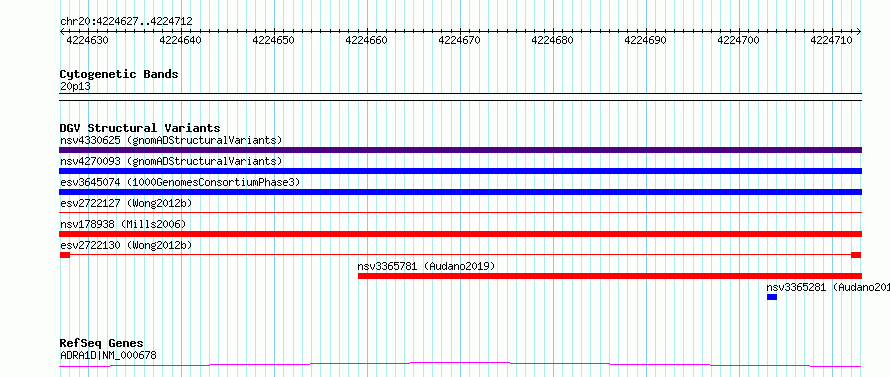Viewport: 890px width, 377px height.
Task: Click the Cytogenetic Bands track heading
Action: (119, 74)
